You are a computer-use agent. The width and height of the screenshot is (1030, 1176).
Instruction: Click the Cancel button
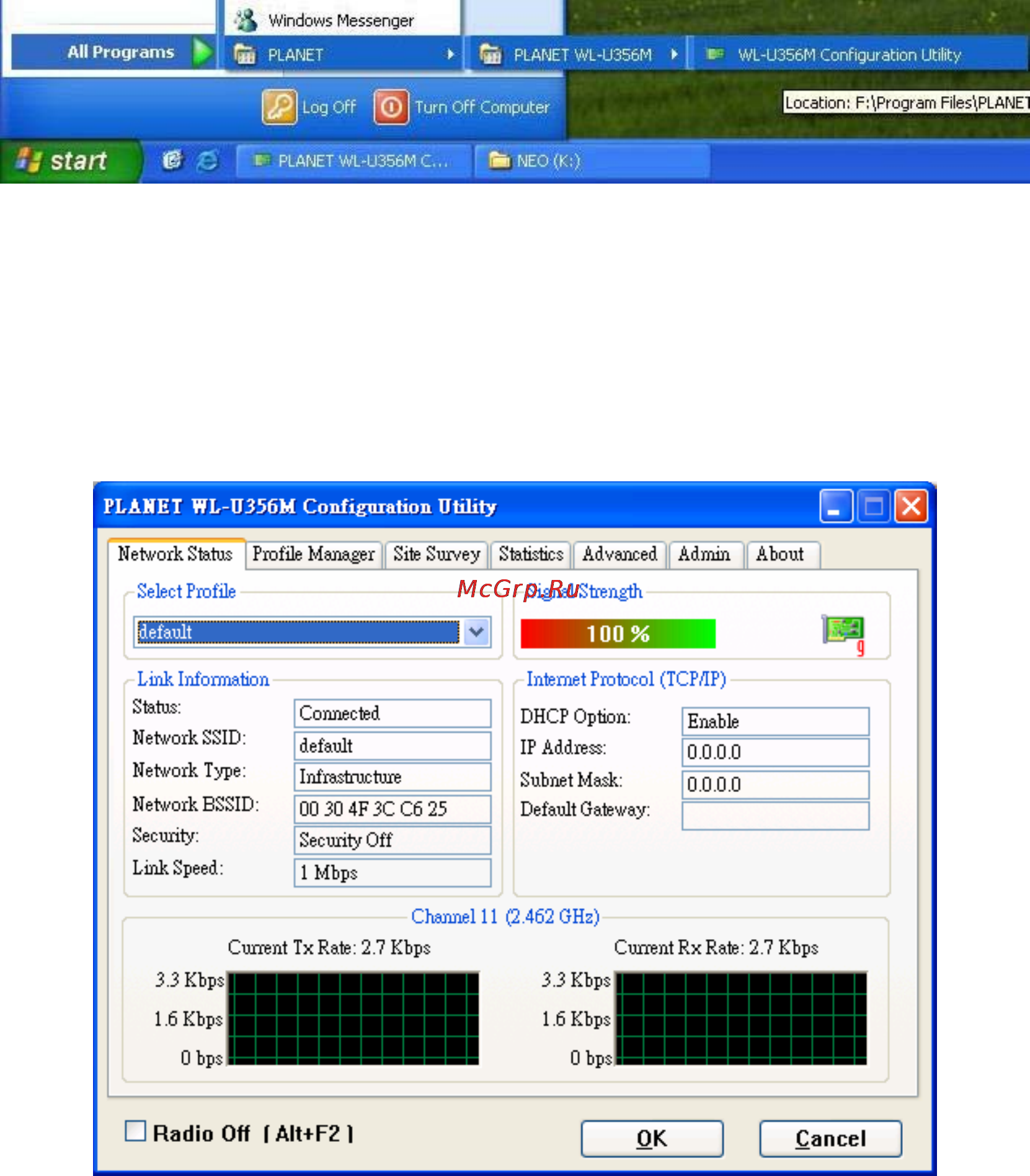click(x=830, y=1138)
